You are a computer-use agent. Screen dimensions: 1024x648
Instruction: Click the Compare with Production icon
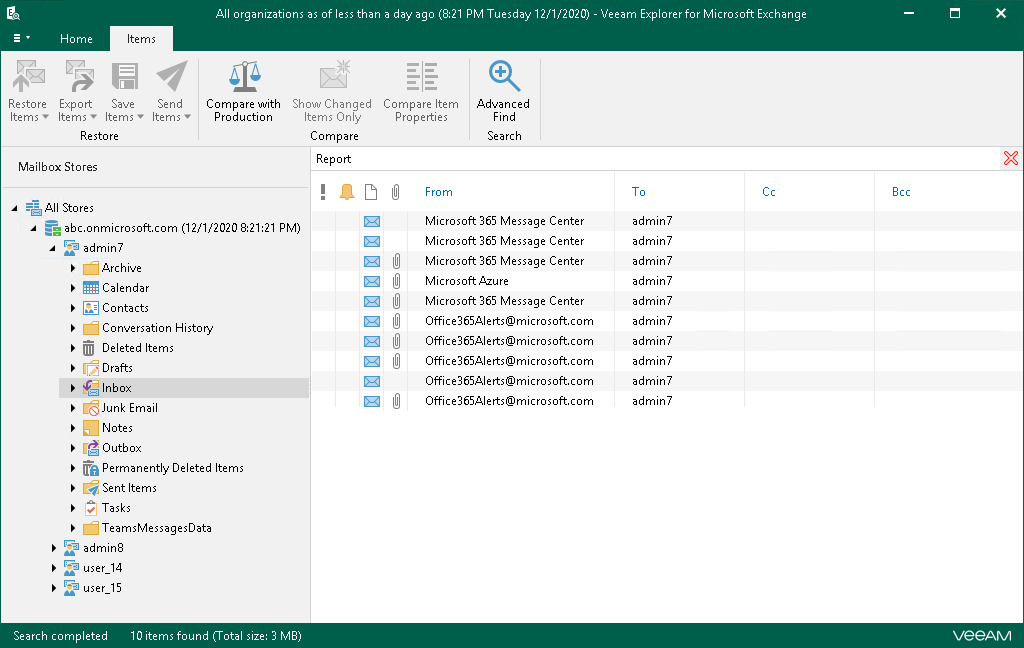point(243,78)
